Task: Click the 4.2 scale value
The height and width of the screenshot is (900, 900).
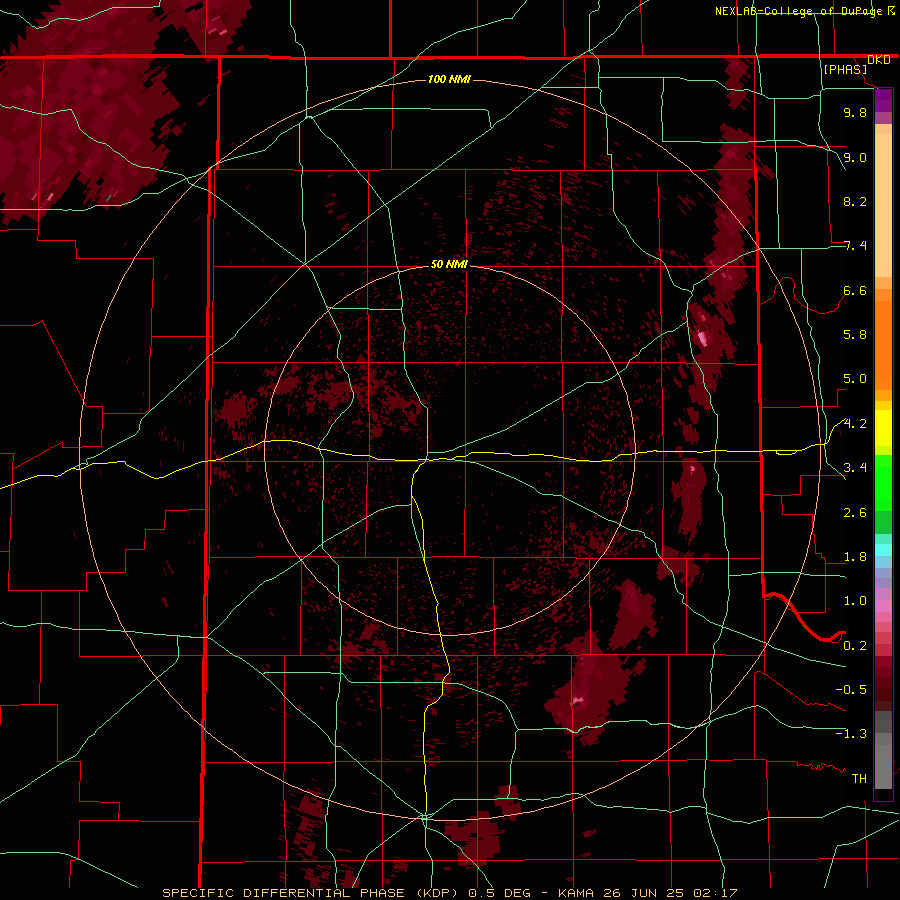Action: click(855, 424)
